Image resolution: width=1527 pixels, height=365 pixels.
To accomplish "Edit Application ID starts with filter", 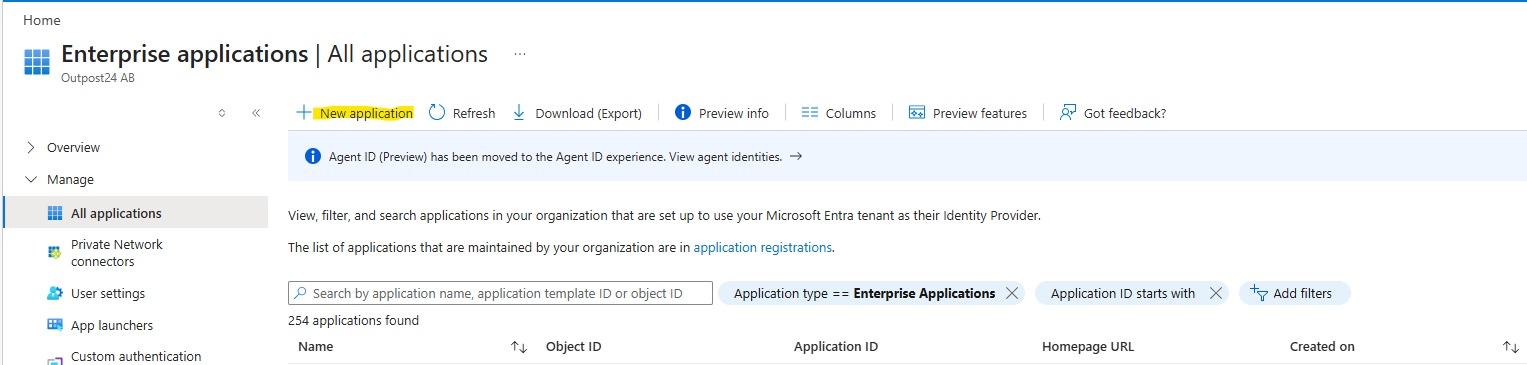I will coord(1122,293).
